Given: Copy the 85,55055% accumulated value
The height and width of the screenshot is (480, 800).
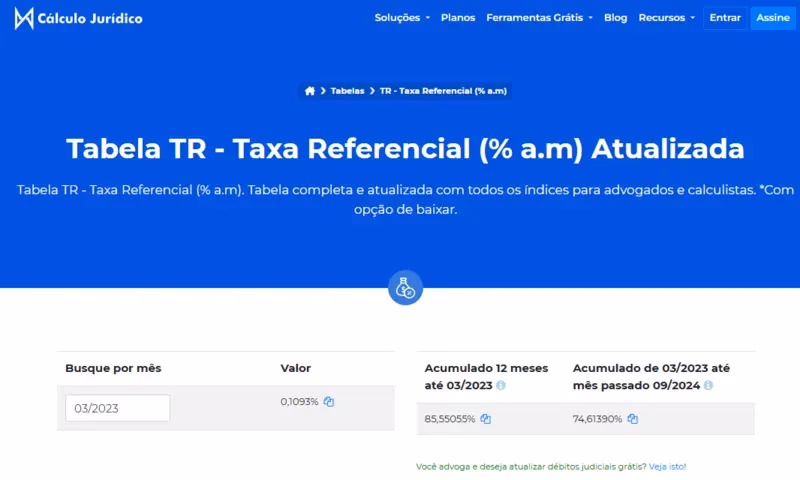Looking at the screenshot, I should point(486,419).
